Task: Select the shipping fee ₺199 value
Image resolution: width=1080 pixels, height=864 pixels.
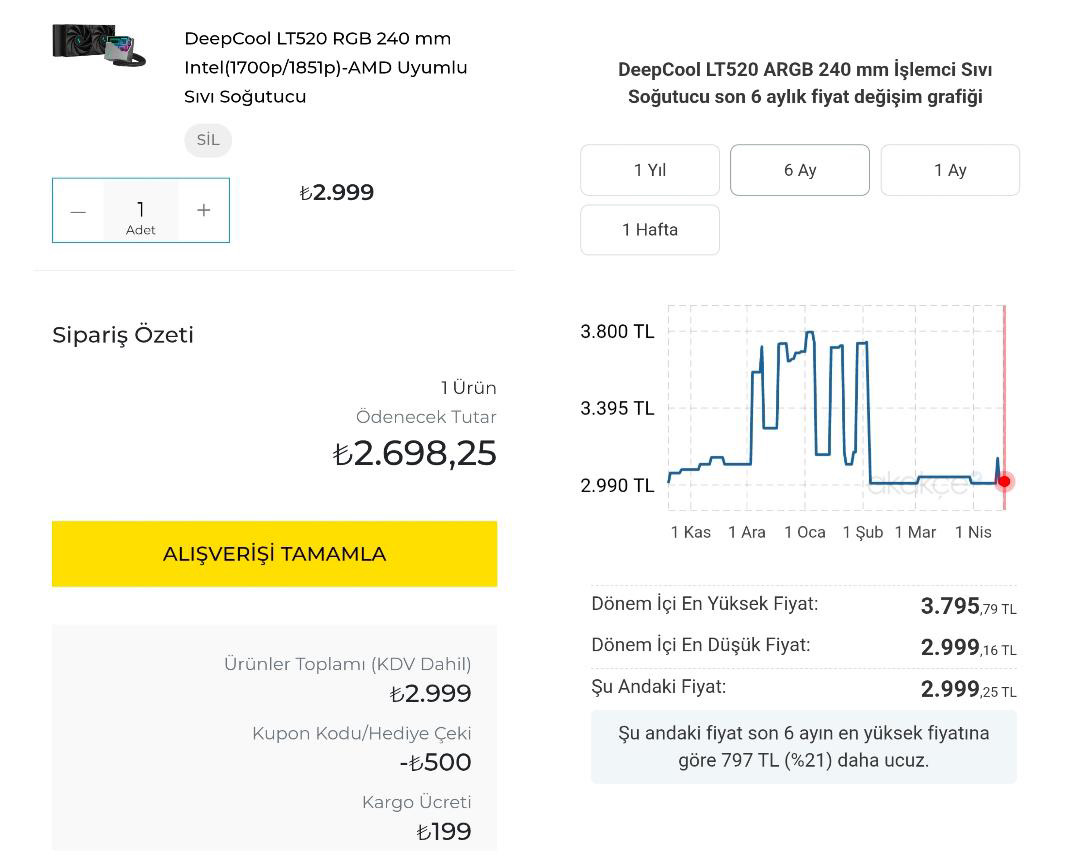Action: (444, 832)
